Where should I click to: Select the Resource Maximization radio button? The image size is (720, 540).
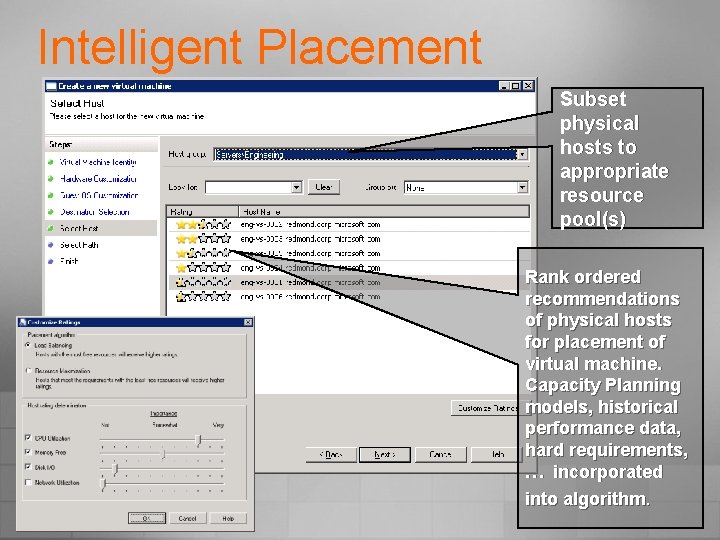(x=29, y=371)
